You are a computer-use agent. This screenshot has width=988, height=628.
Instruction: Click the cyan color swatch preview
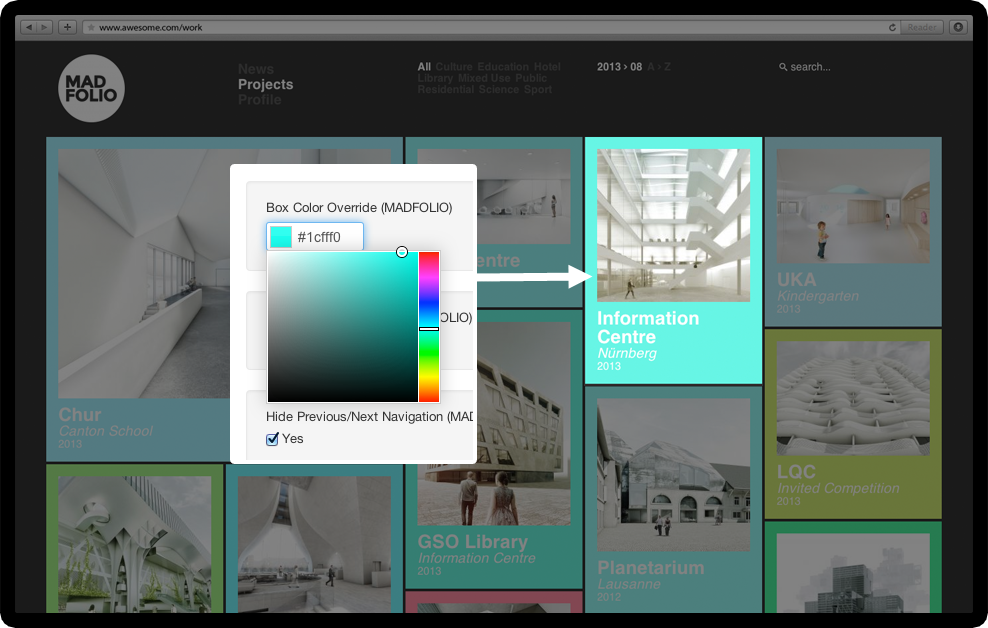pyautogui.click(x=281, y=237)
